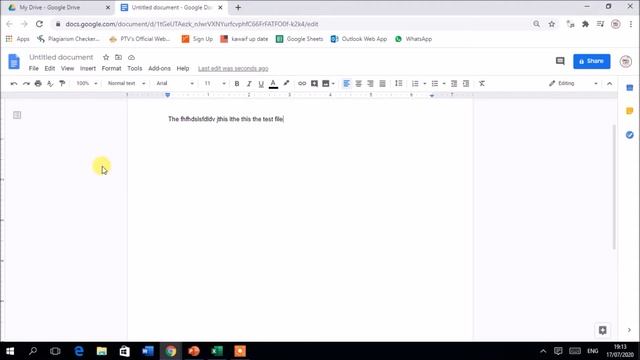Viewport: 640px width, 360px height.
Task: Toggle Italic formatting
Action: 249,83
